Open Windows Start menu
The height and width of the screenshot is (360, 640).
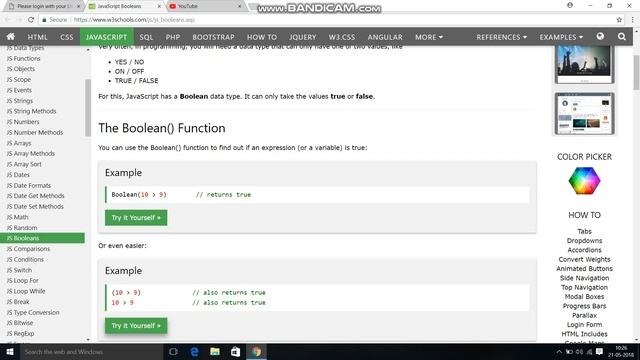[10, 351]
